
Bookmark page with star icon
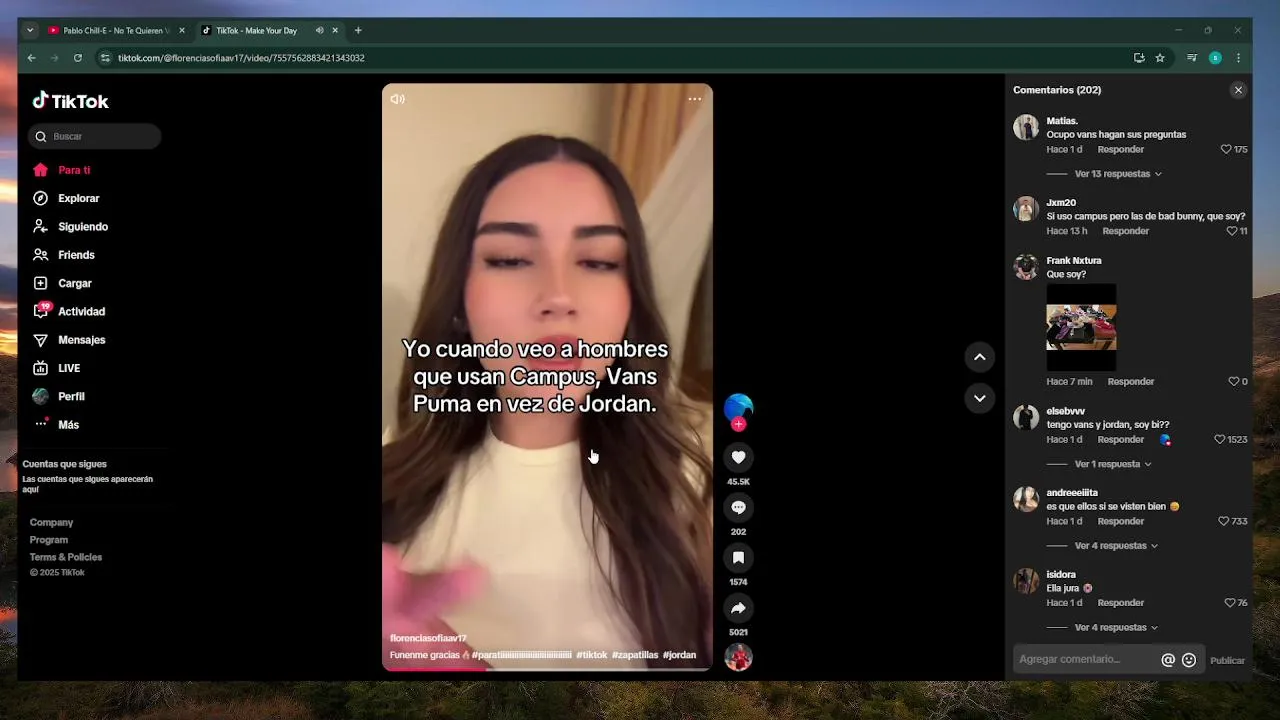coord(1160,58)
